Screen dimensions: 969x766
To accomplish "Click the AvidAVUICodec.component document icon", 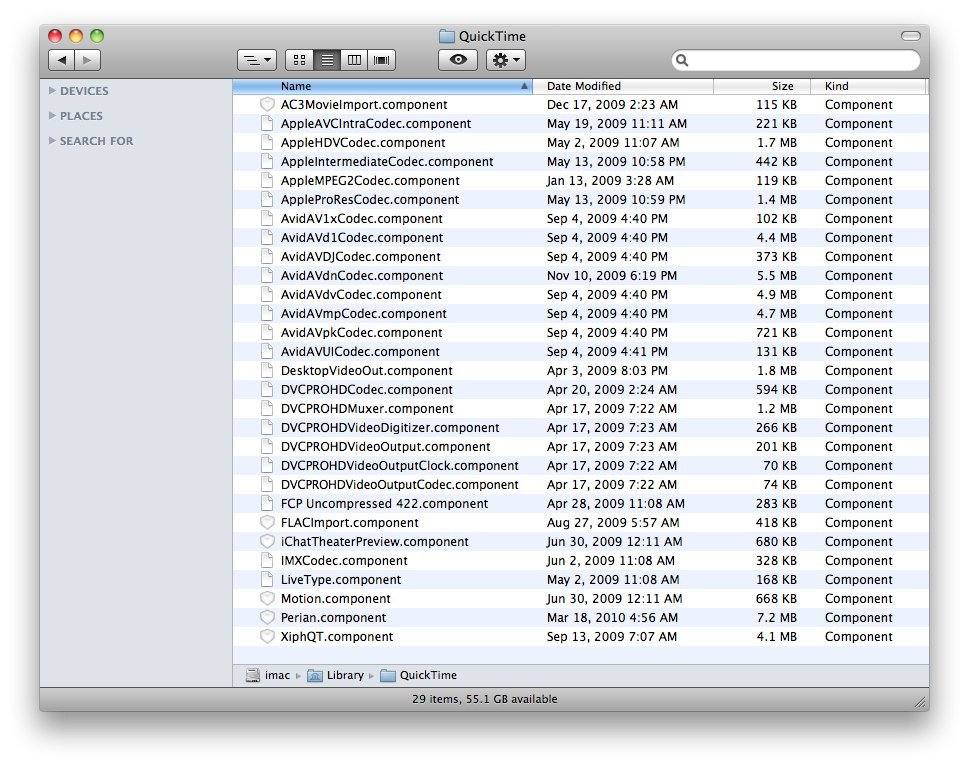I will 267,351.
